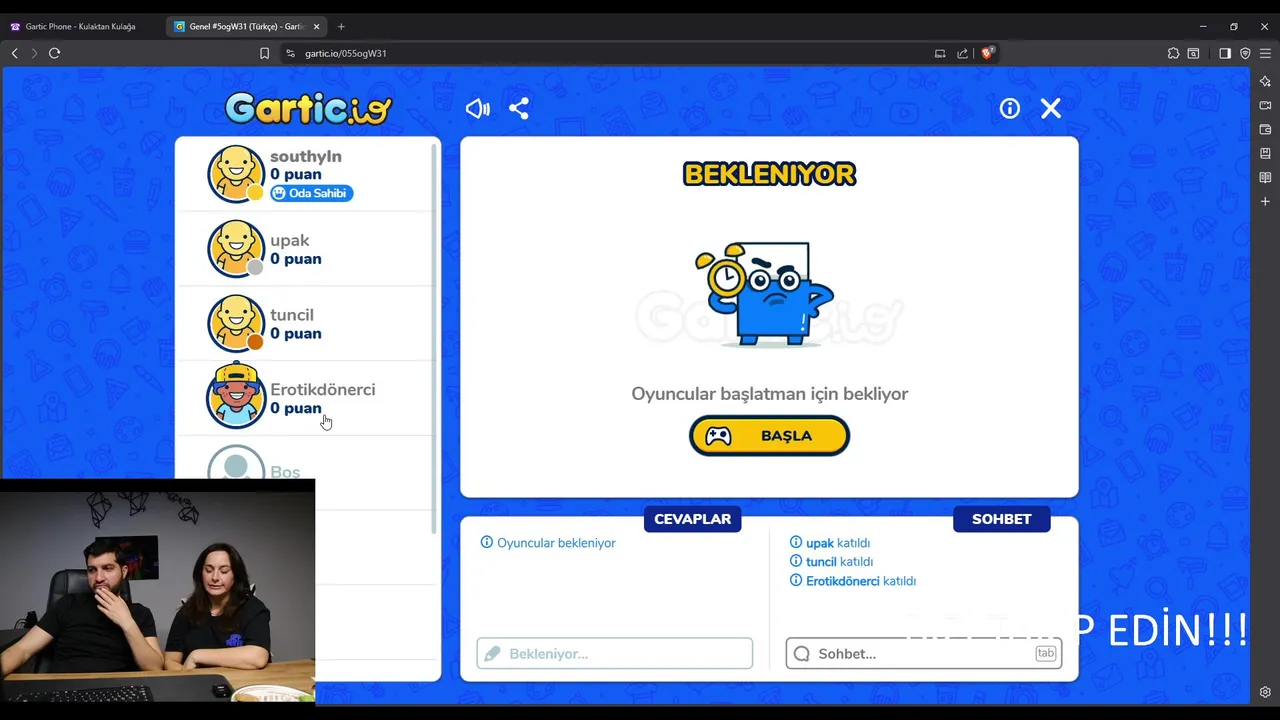Click upak's name in chat log
Screen dimensions: 1280x720
(820, 543)
